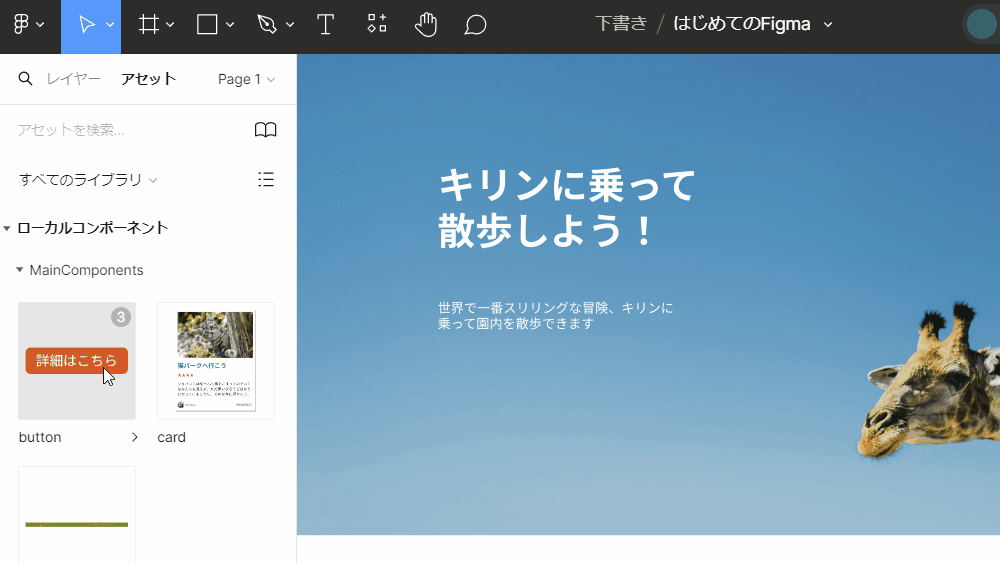This screenshot has height=563, width=1000.
Task: Collapse the ローカルコンポーネント section
Action: click(7, 228)
